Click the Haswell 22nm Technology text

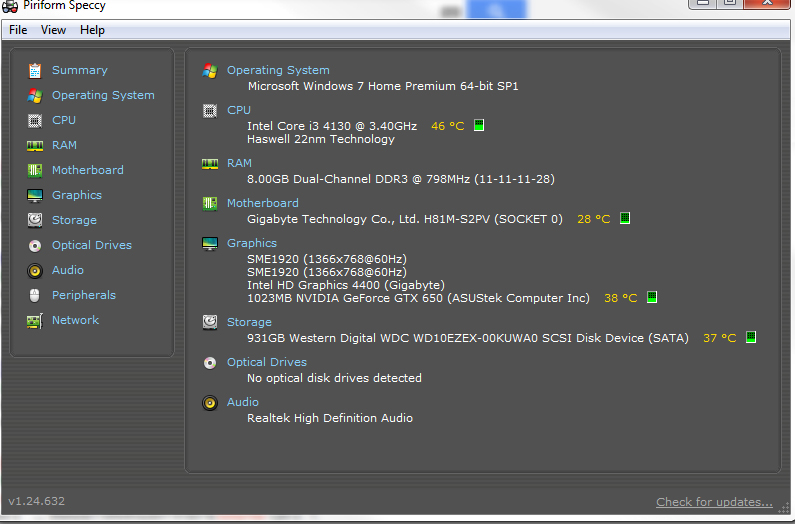coord(321,139)
